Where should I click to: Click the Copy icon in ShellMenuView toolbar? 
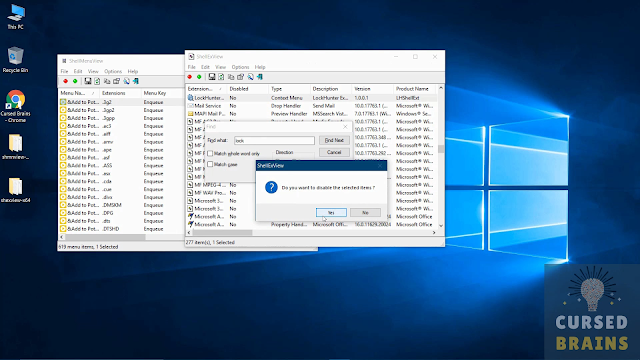(x=107, y=81)
